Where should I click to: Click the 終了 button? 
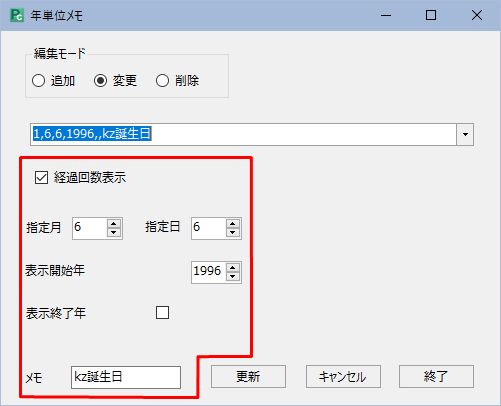click(x=436, y=377)
